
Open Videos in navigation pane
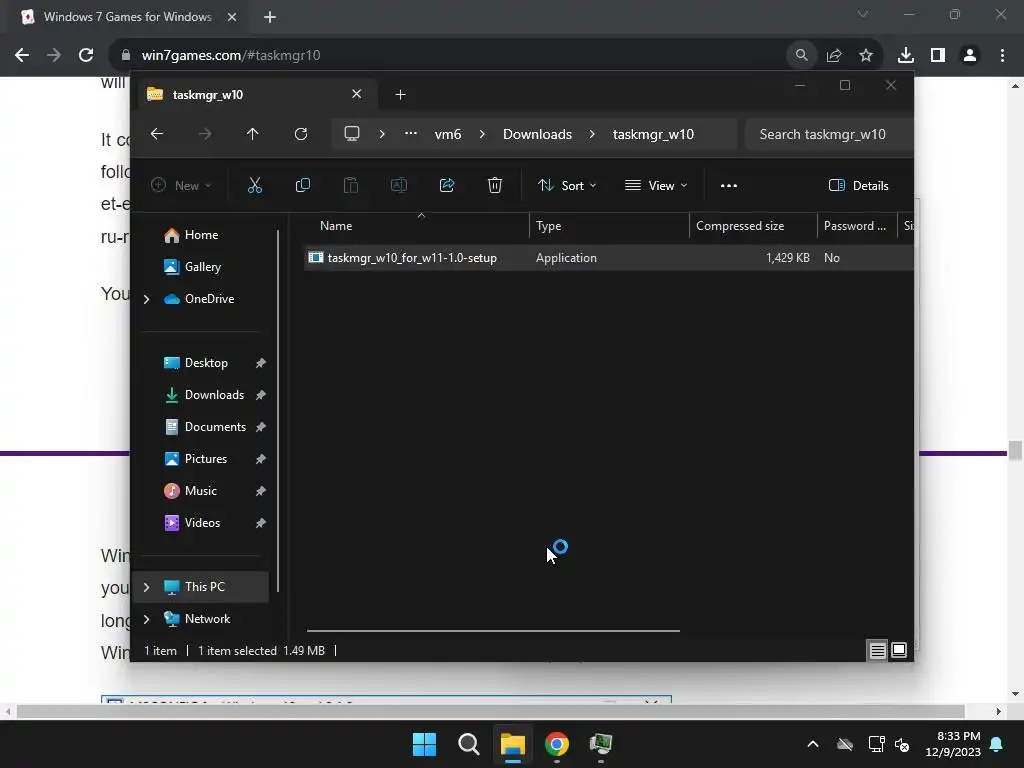click(x=202, y=523)
